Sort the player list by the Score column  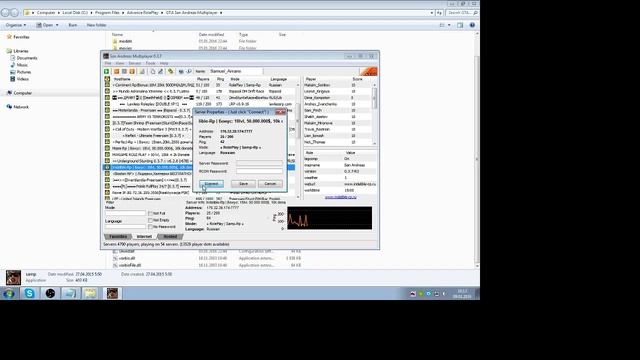[358, 79]
